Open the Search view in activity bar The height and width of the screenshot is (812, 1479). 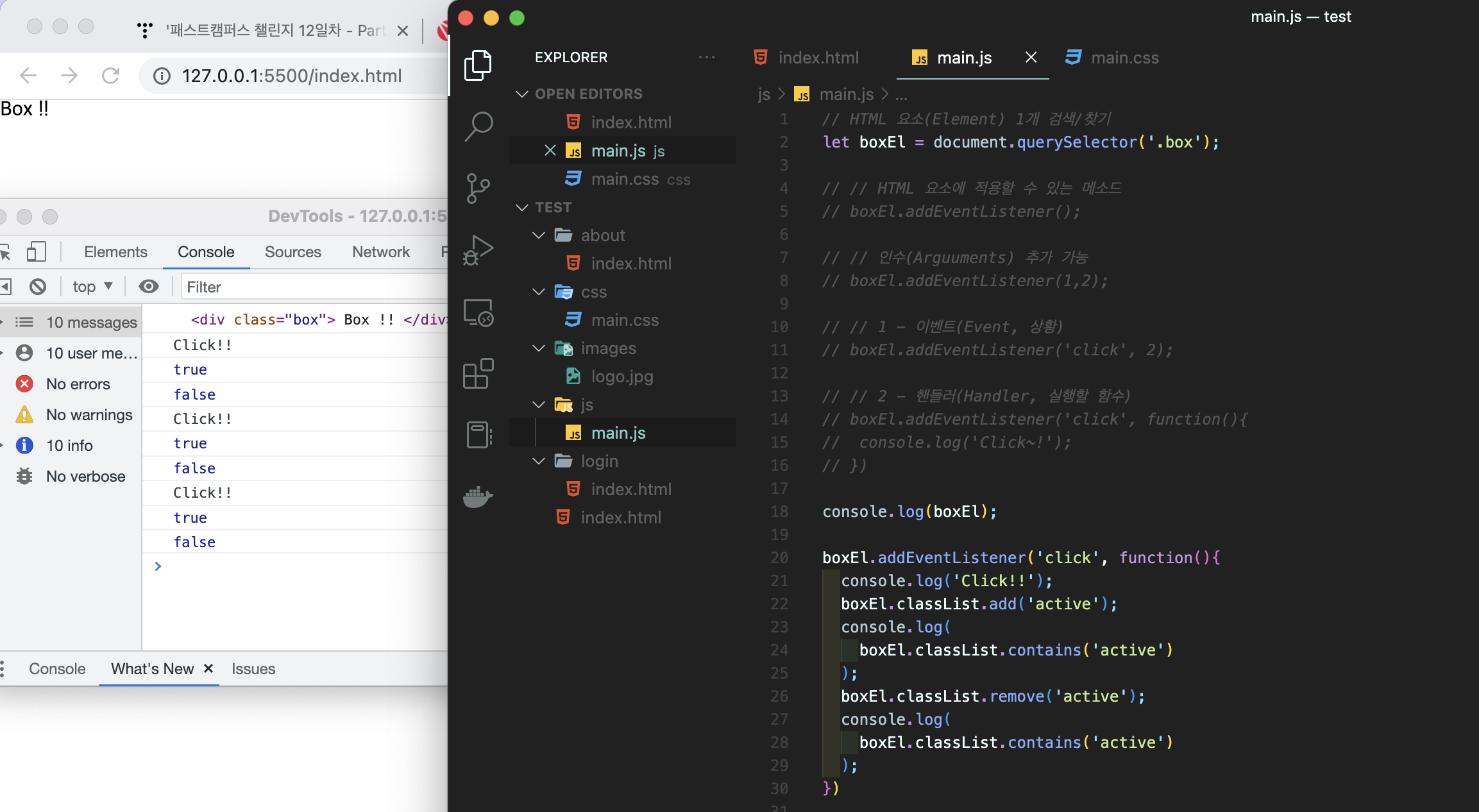coord(478,126)
